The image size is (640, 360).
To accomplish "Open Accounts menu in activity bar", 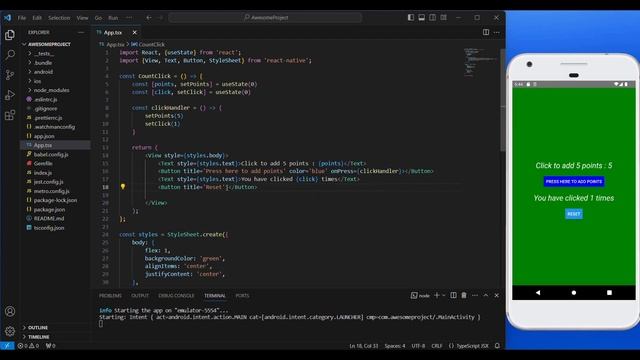I will 10,311.
